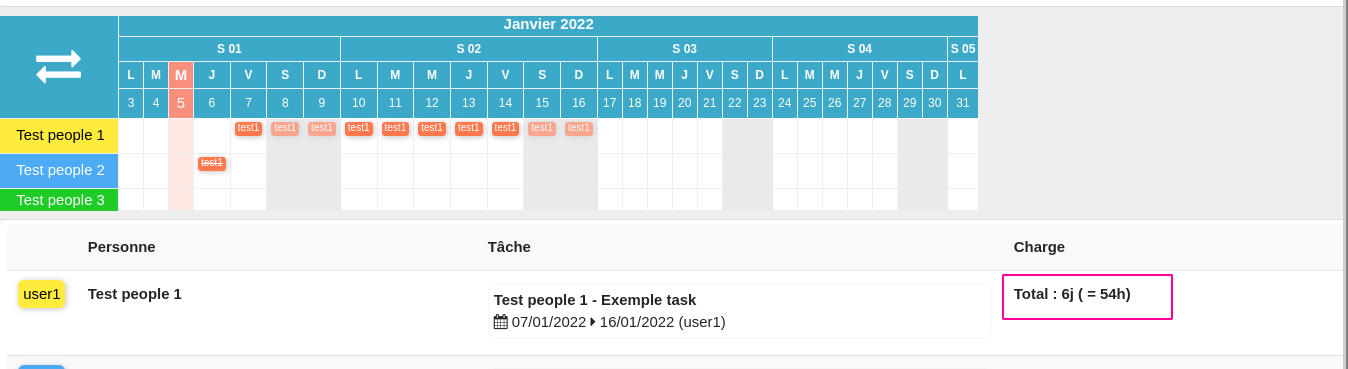
Task: Click the Charge column header
Action: click(x=1039, y=247)
